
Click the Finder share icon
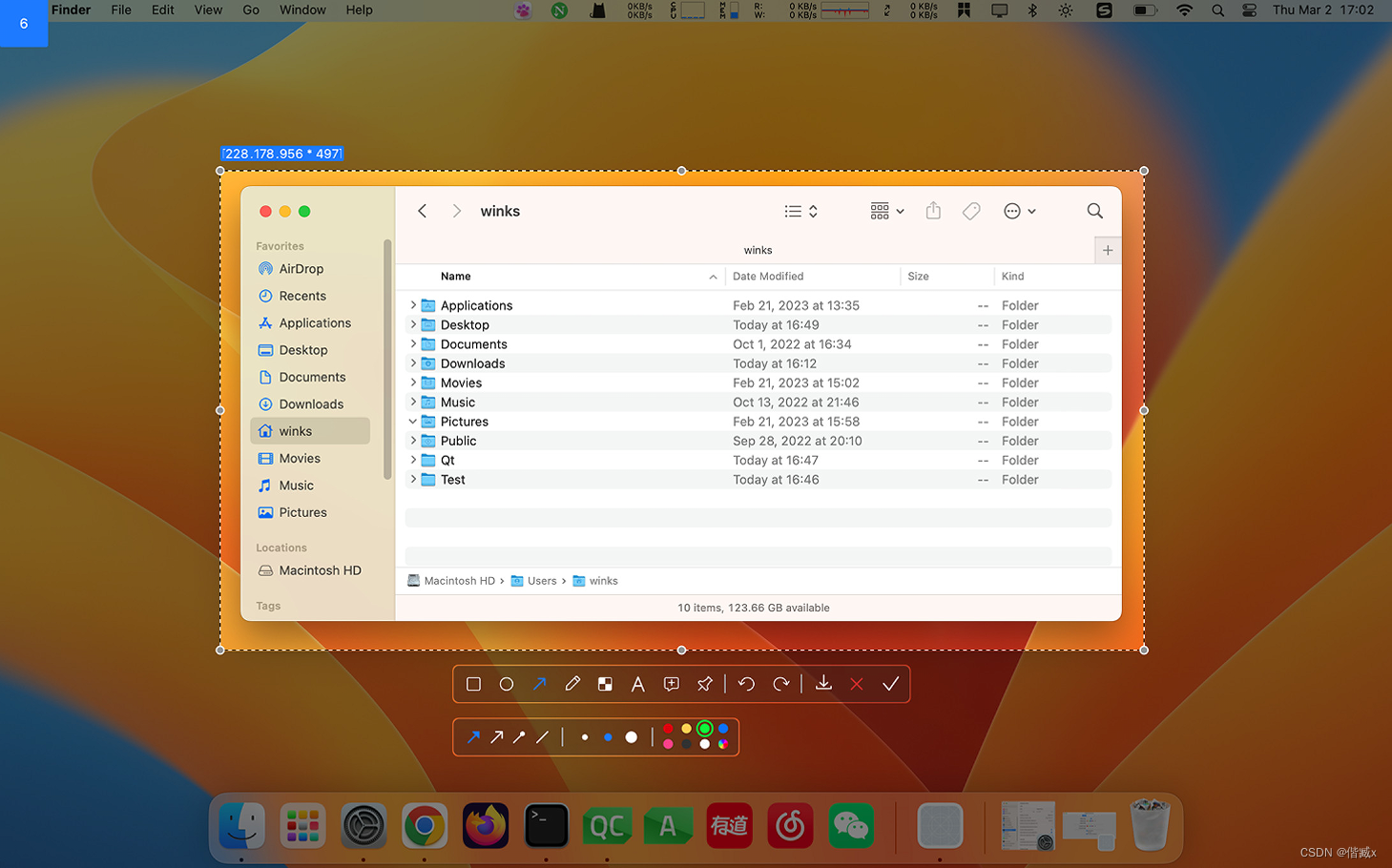tap(933, 211)
